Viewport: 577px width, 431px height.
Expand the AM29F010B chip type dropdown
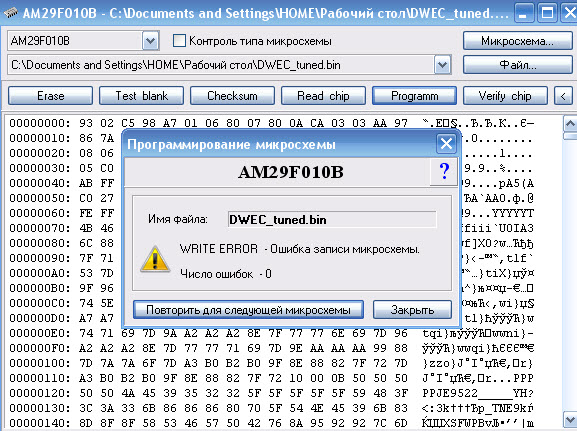pos(150,41)
